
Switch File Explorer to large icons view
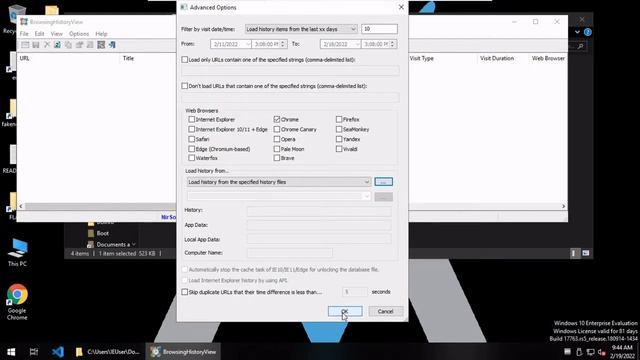(586, 253)
